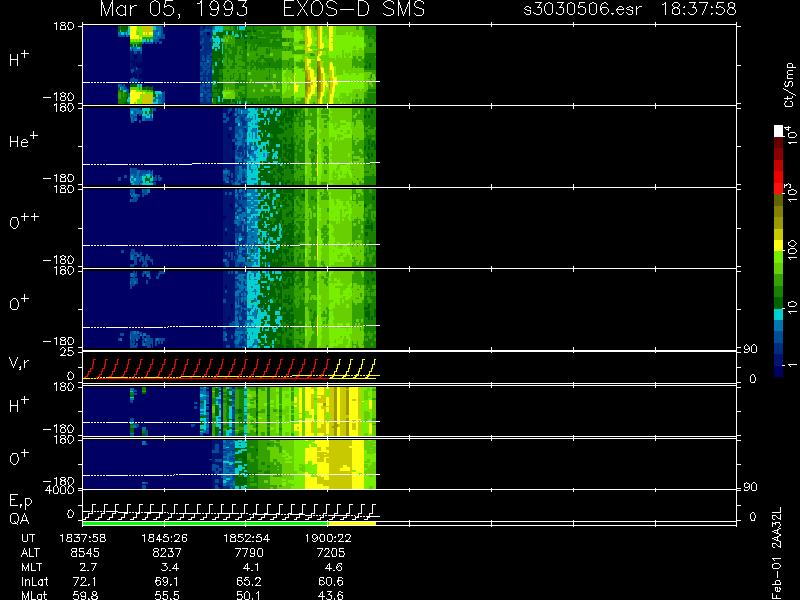800x600 pixels.
Task: Click the yellow segment of the QA bar
Action: (x=352, y=523)
